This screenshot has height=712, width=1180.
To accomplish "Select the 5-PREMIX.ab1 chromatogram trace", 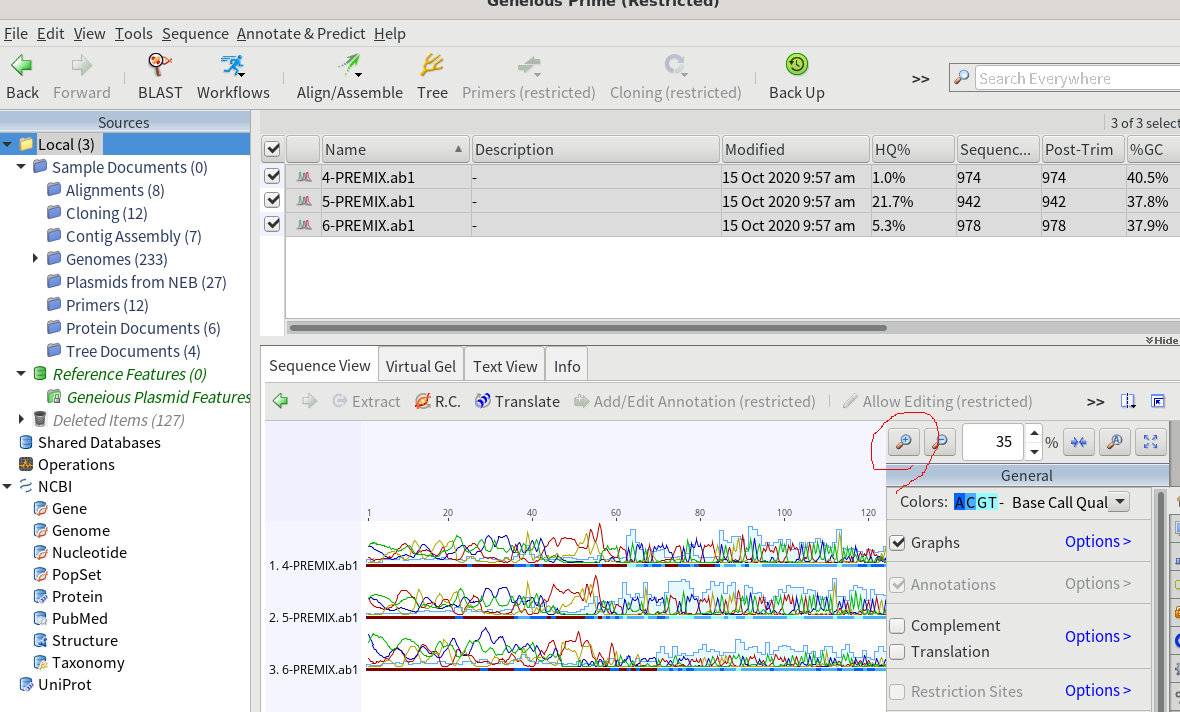I will coord(626,596).
